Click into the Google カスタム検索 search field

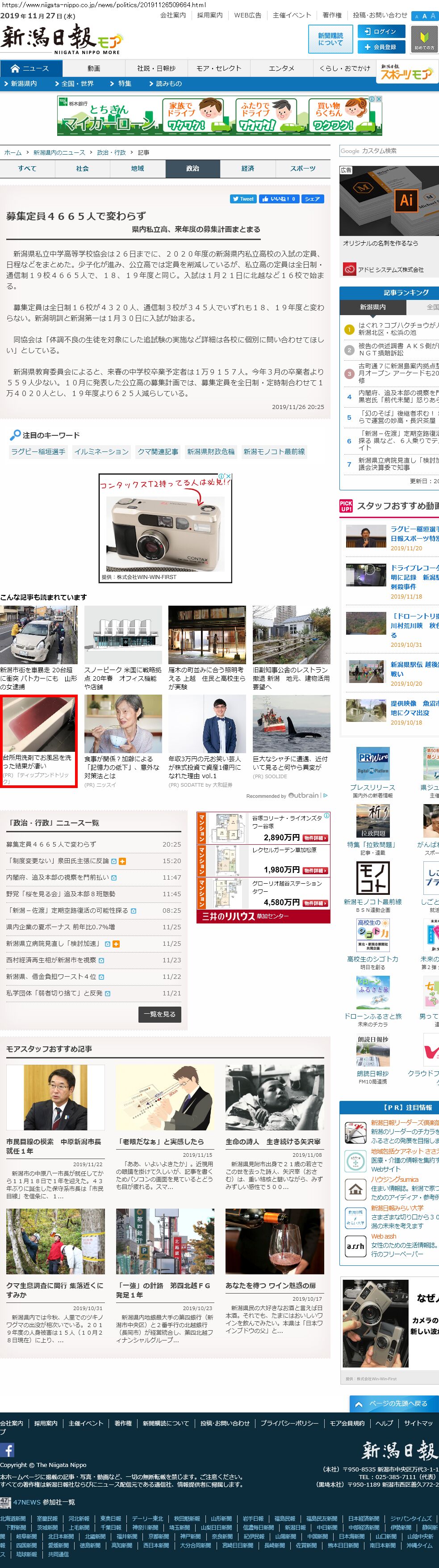(388, 151)
